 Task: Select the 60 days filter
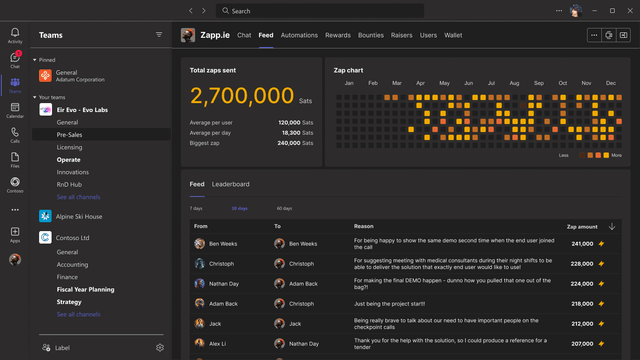tap(284, 209)
